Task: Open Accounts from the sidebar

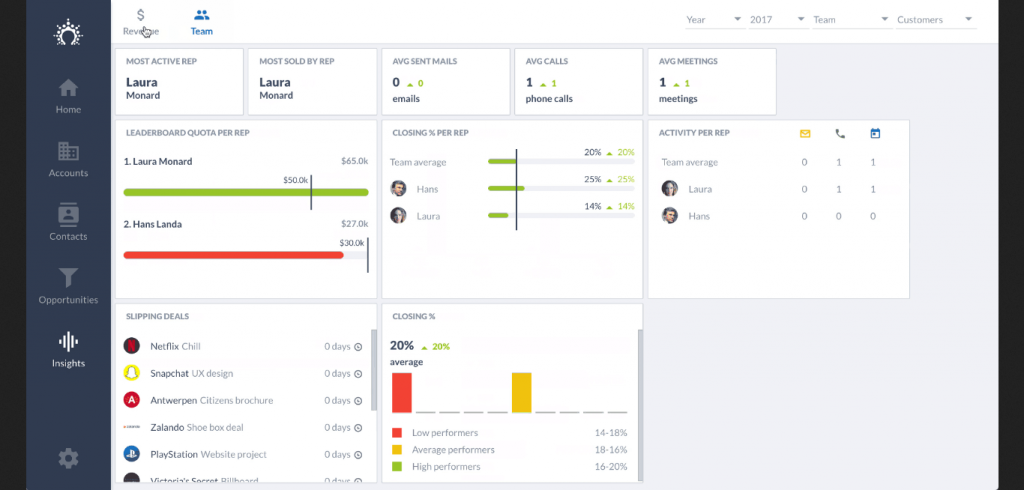Action: coord(68,160)
